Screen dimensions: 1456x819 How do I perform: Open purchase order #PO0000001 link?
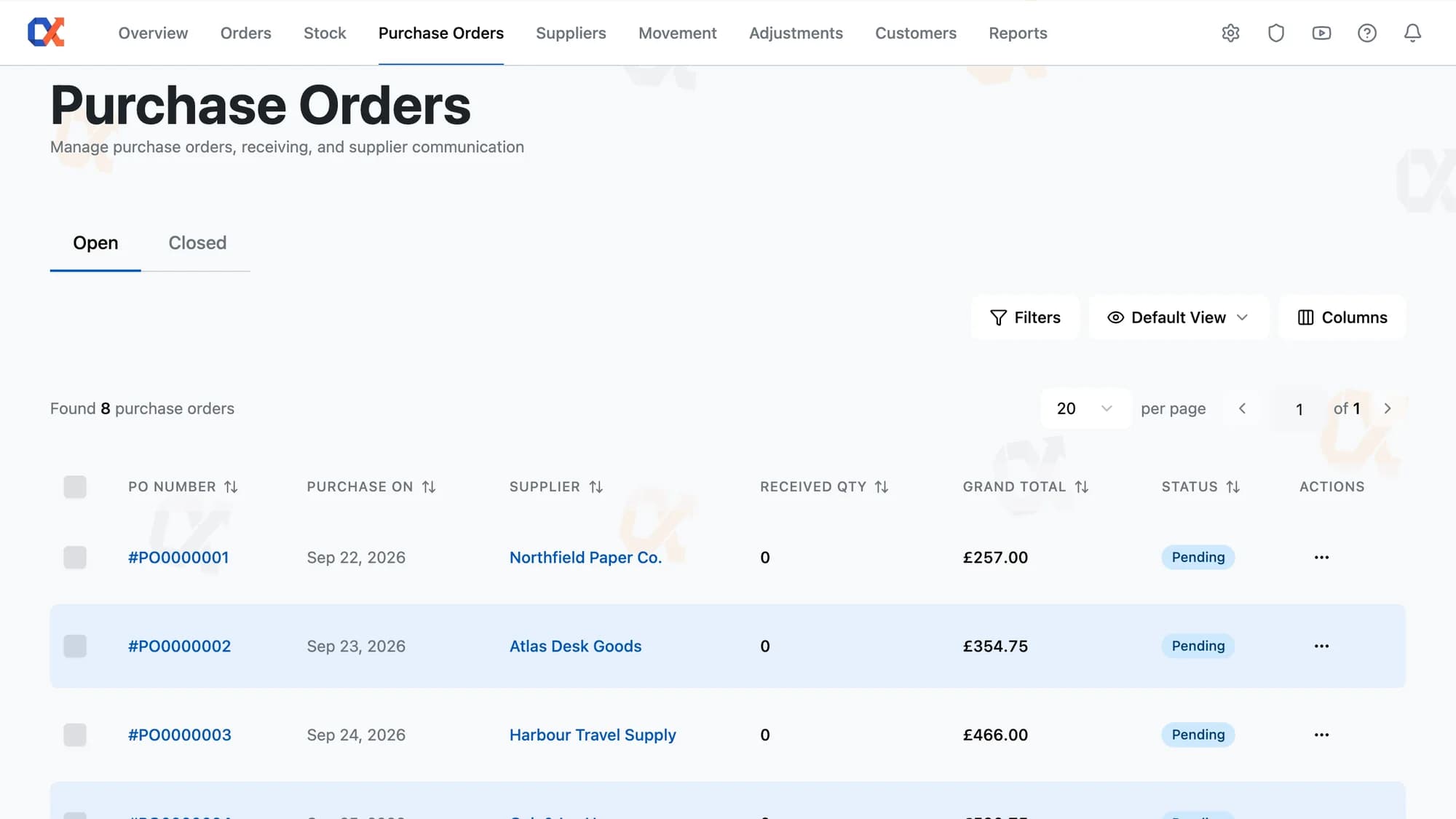tap(178, 558)
